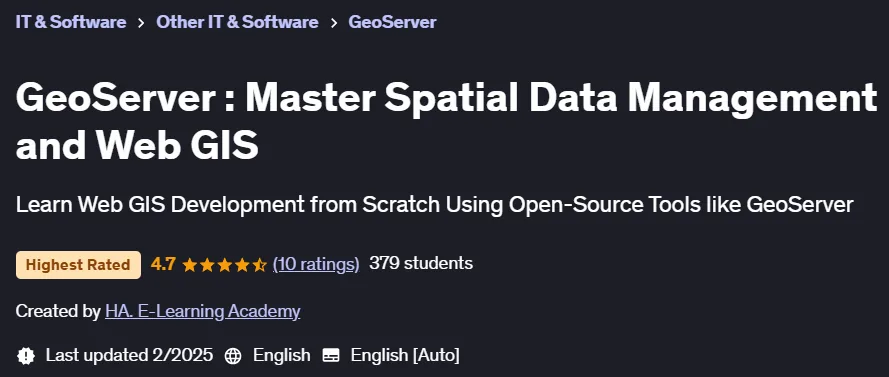Click the half-filled fifth rating star
Screen dimensions: 889x377
[259, 265]
